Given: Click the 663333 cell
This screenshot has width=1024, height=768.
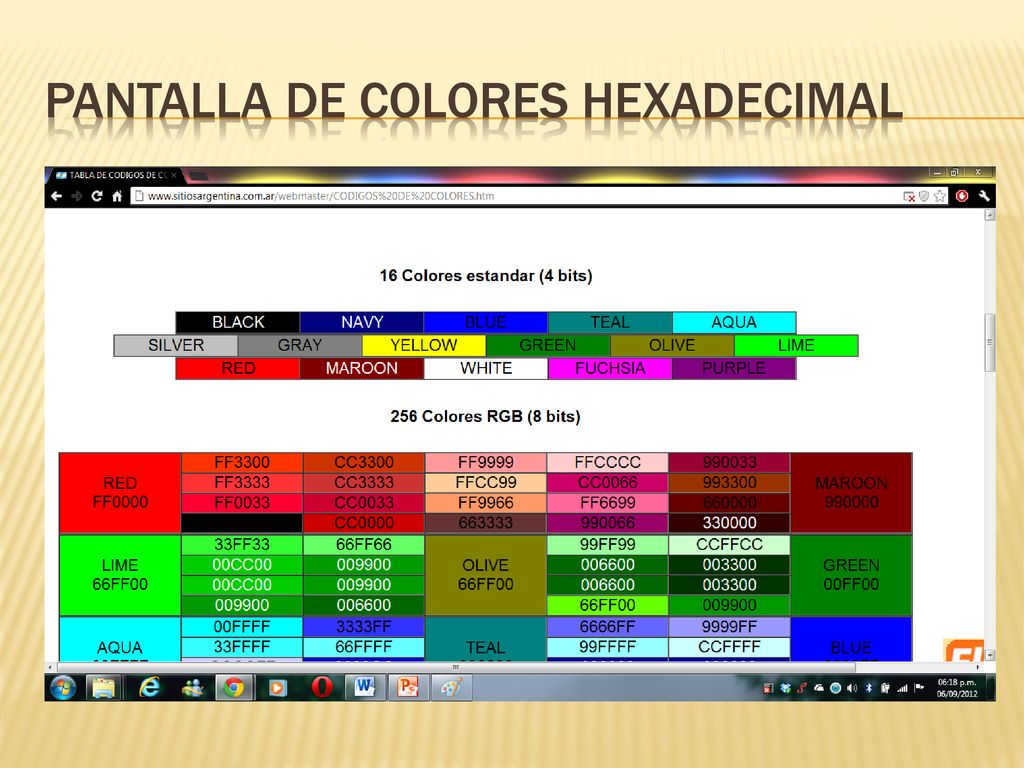Looking at the screenshot, I should (x=486, y=522).
